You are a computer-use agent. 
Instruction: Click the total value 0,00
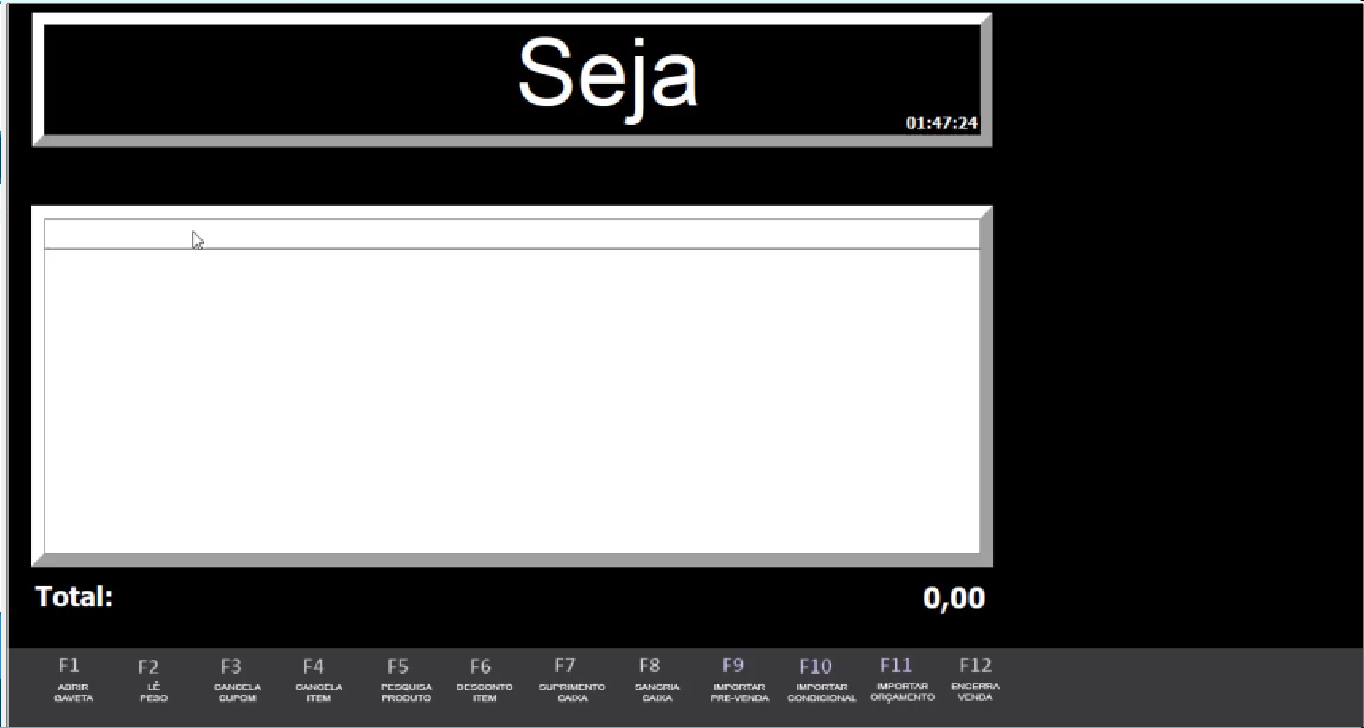953,598
